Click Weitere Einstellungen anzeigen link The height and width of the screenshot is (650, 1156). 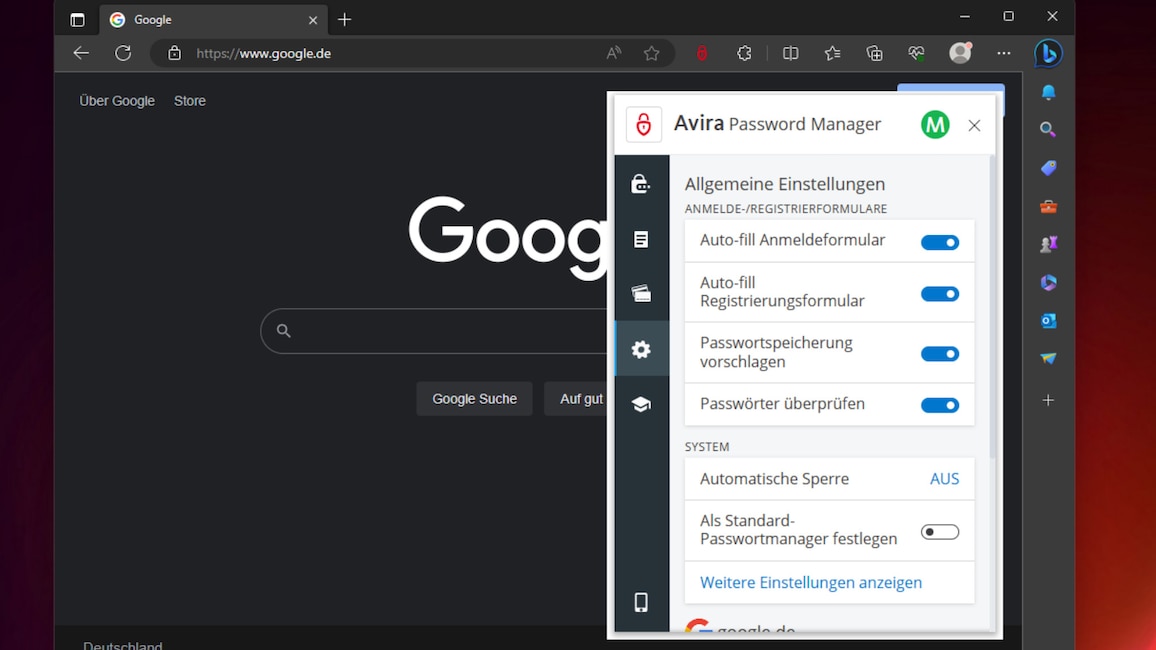click(810, 582)
